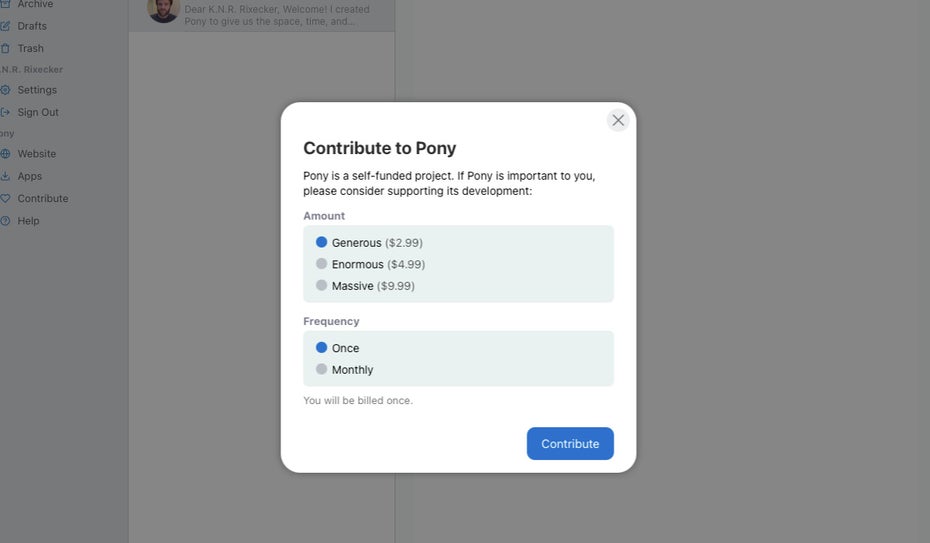The height and width of the screenshot is (543, 930).
Task: Open the Drafts menu item
Action: coord(32,26)
